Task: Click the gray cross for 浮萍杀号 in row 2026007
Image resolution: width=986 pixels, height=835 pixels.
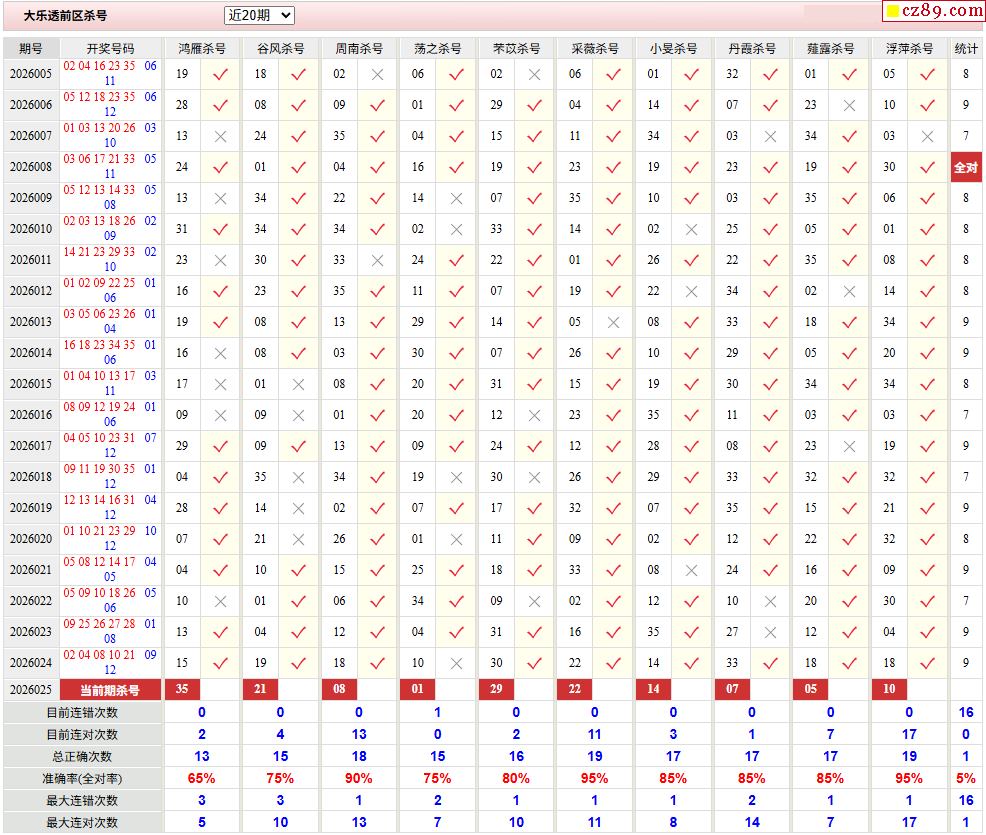Action: tap(927, 136)
